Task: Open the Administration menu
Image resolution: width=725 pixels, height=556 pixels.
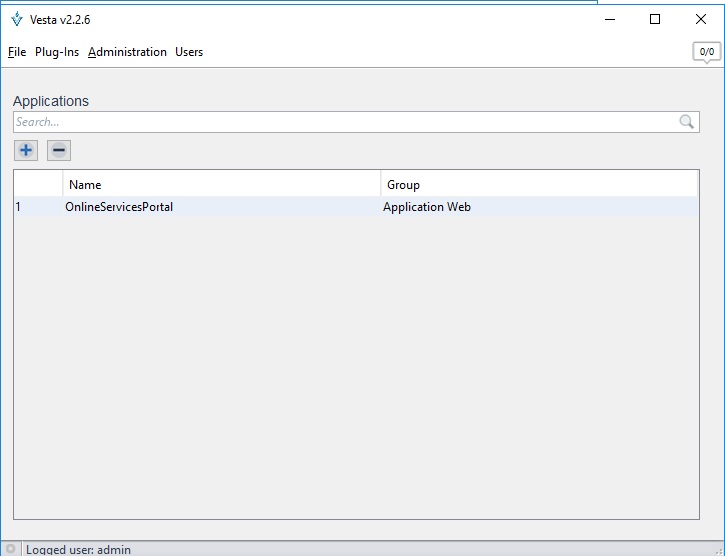Action: [127, 52]
